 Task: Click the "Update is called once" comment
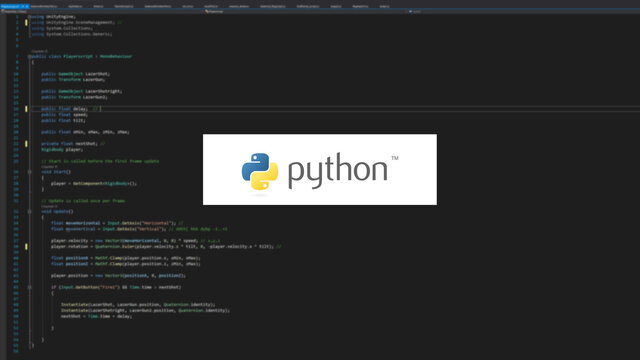coord(83,201)
